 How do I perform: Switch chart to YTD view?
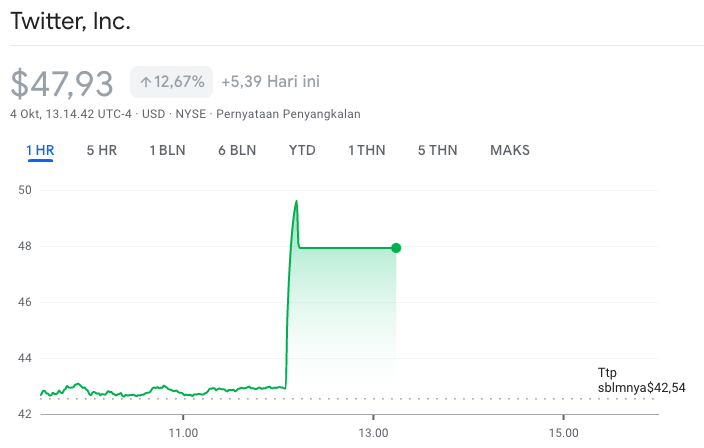click(302, 151)
